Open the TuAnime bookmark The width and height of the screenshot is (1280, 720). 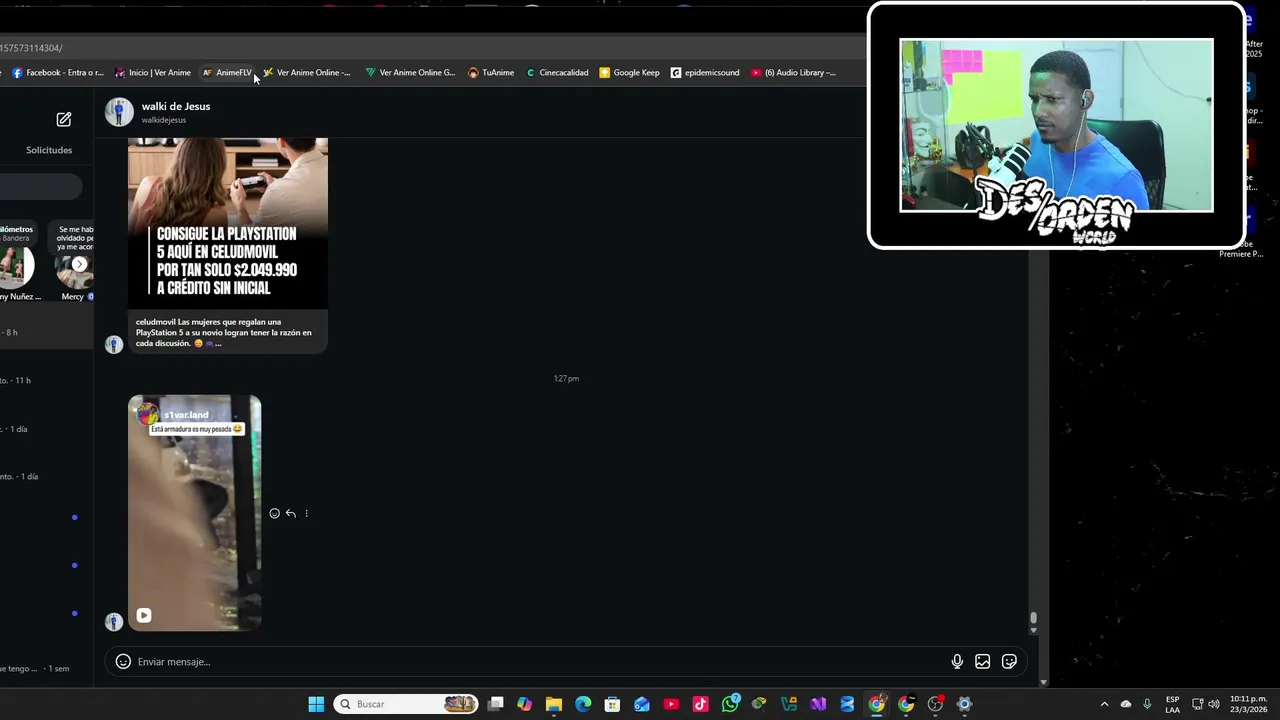[491, 72]
